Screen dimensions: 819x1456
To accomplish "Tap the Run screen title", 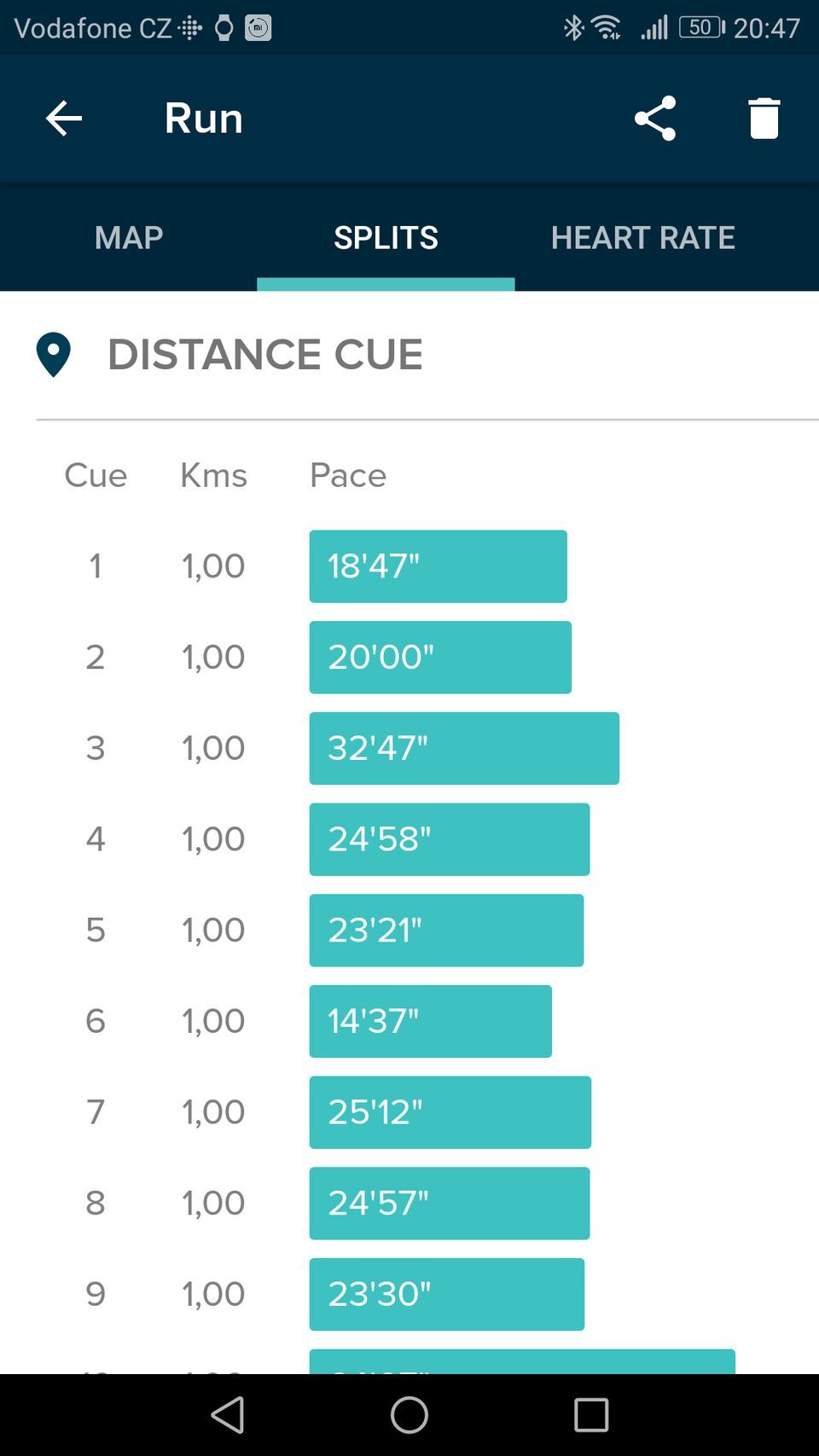I will (204, 119).
